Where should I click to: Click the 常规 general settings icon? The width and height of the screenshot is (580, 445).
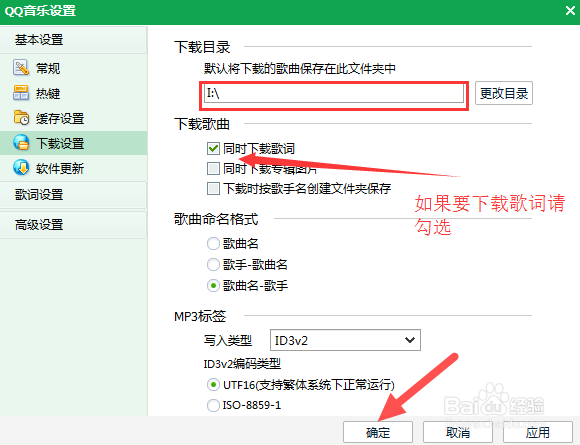tap(21, 67)
